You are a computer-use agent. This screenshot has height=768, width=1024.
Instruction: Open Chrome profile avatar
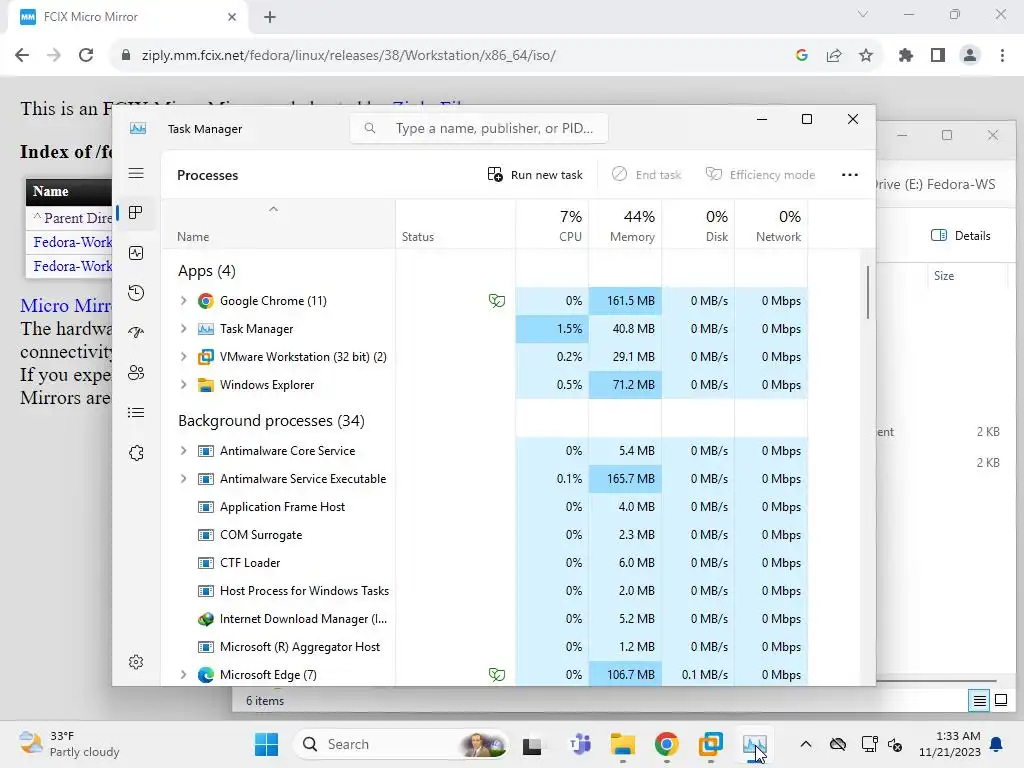coord(970,56)
